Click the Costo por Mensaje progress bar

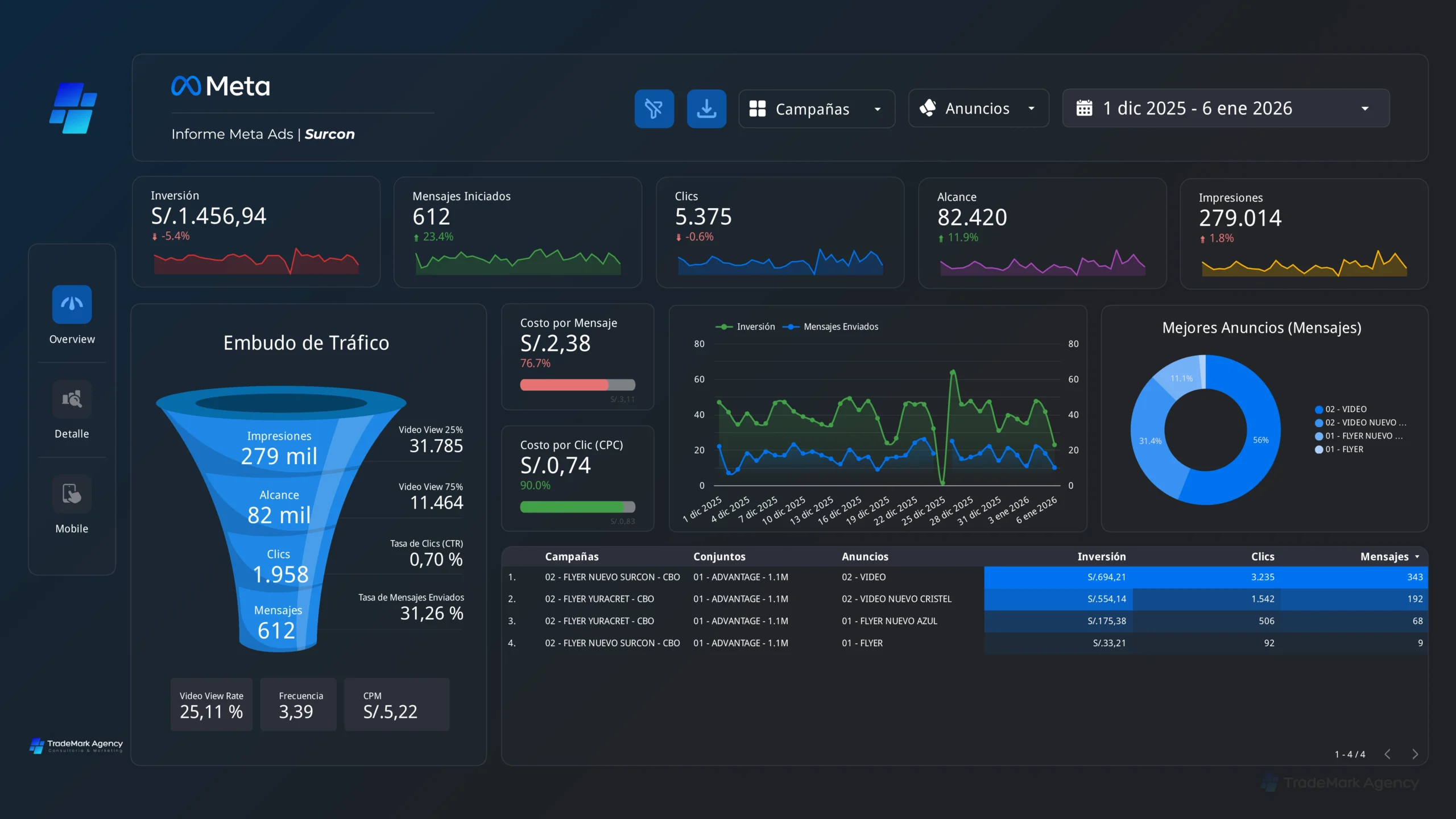pos(577,384)
